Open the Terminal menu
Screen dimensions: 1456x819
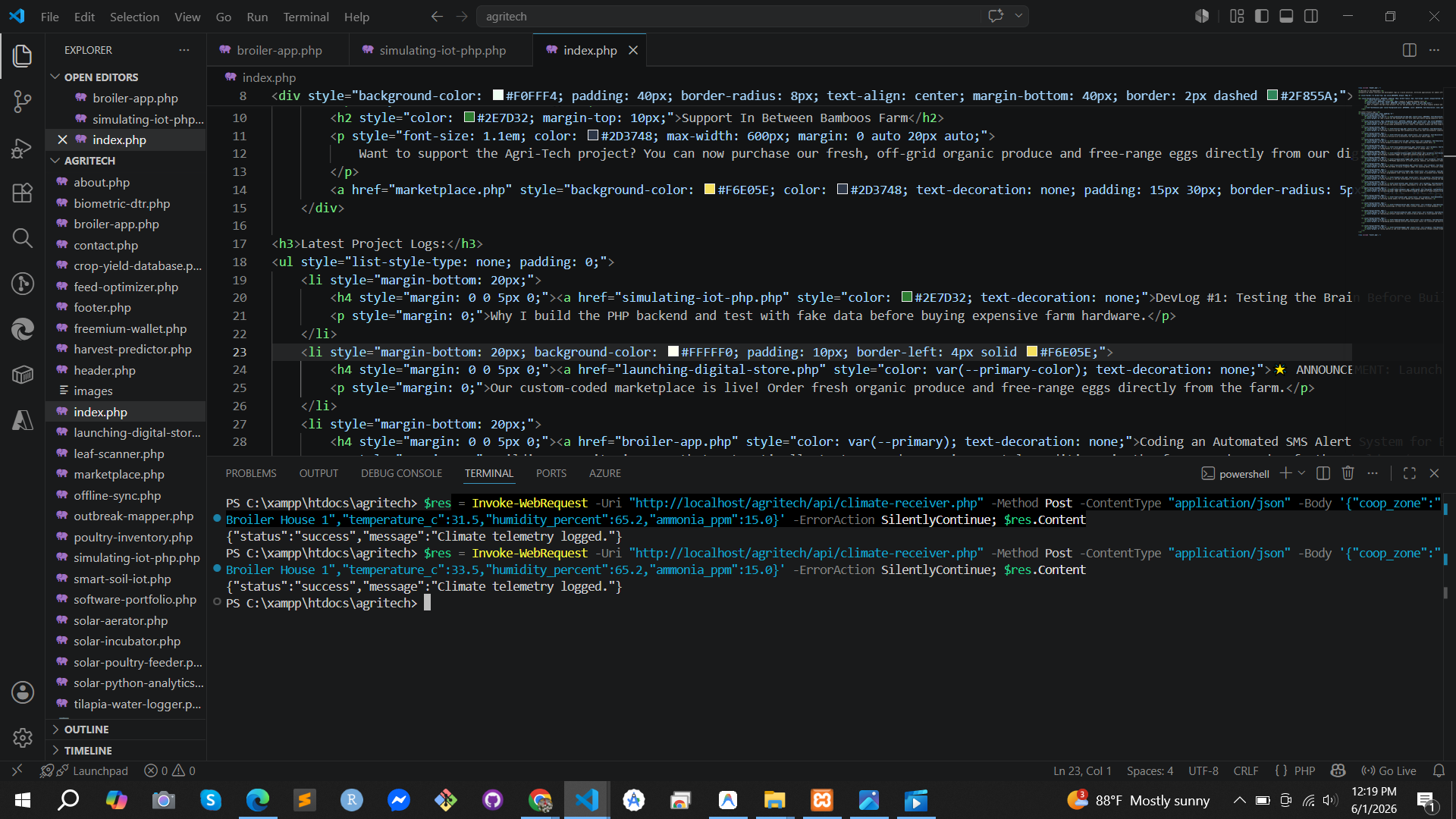click(x=306, y=17)
